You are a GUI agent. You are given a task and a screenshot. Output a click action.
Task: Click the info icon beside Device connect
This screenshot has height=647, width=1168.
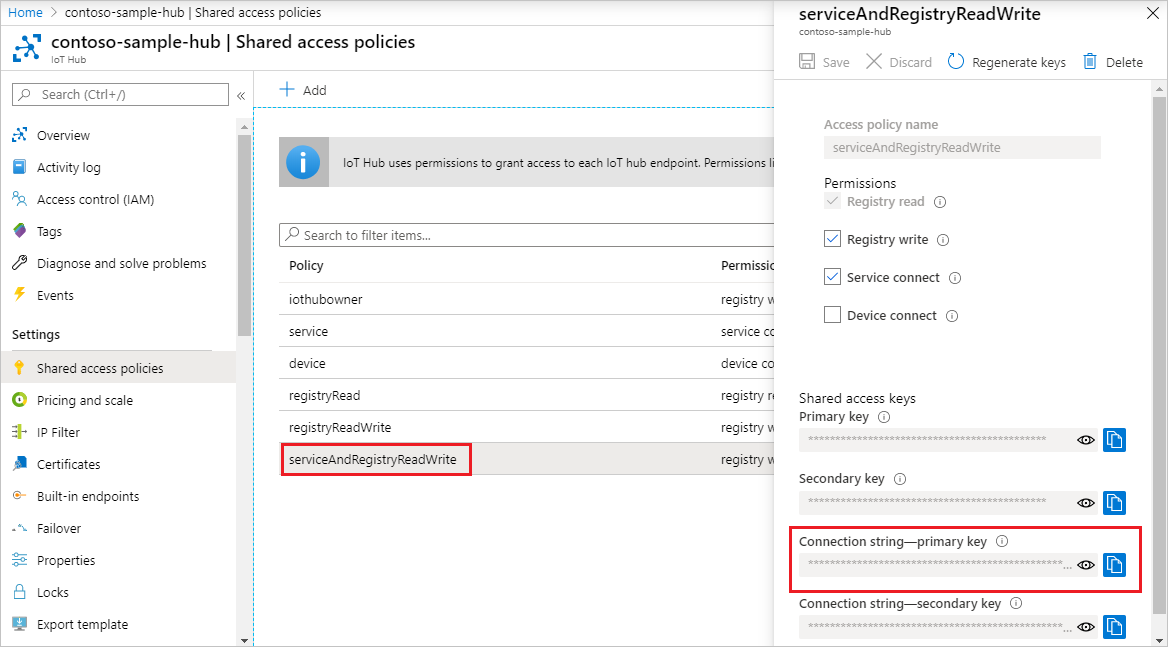(952, 316)
